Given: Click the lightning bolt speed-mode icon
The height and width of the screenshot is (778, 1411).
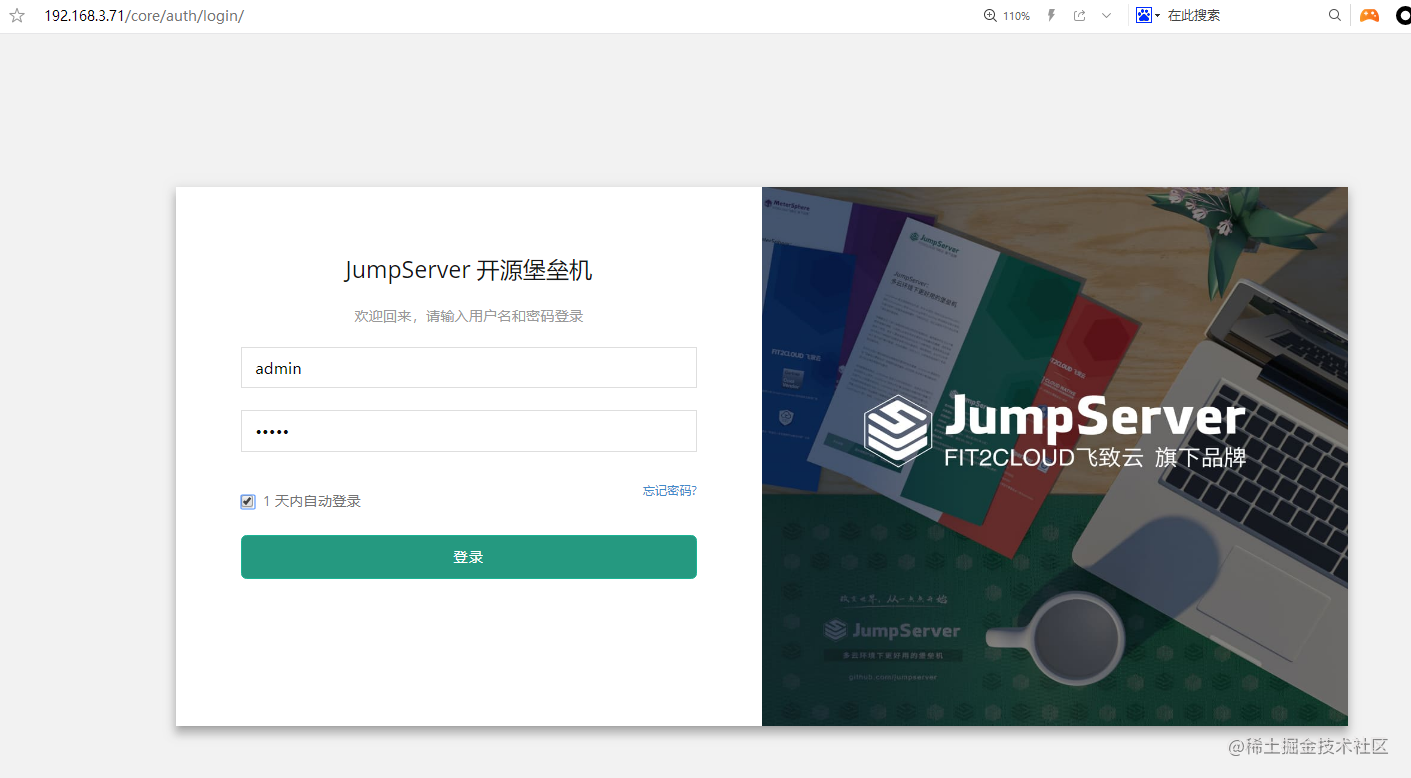Looking at the screenshot, I should 1051,16.
